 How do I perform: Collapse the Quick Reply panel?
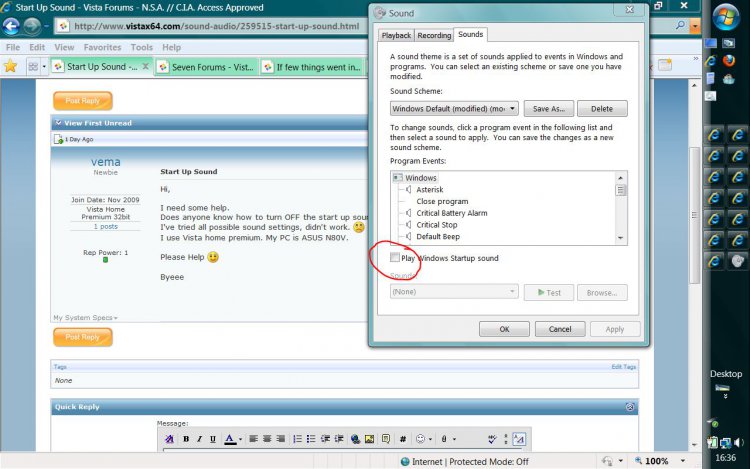point(630,407)
